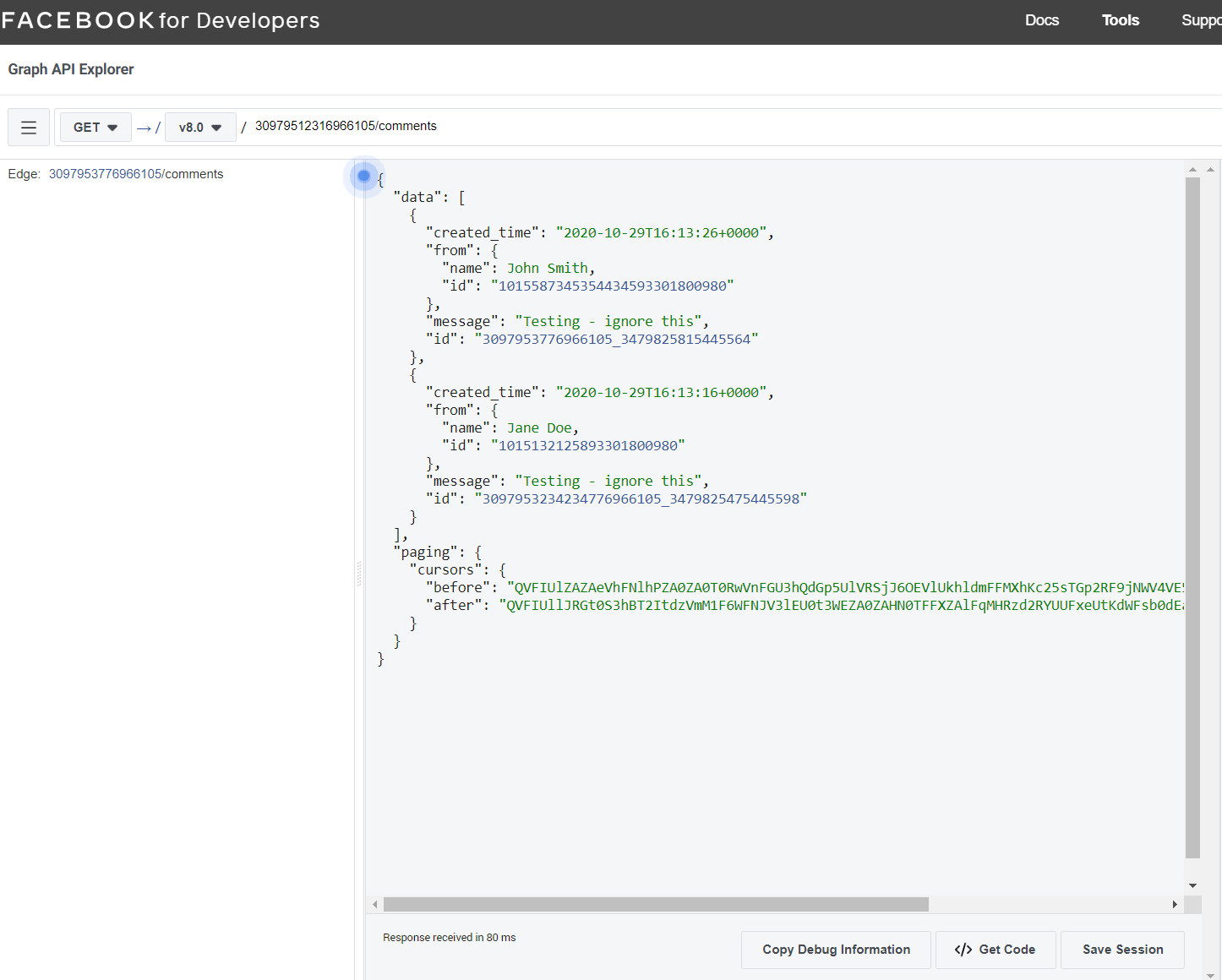This screenshot has width=1222, height=980.
Task: Click the "cursors" key in response
Action: coord(446,570)
